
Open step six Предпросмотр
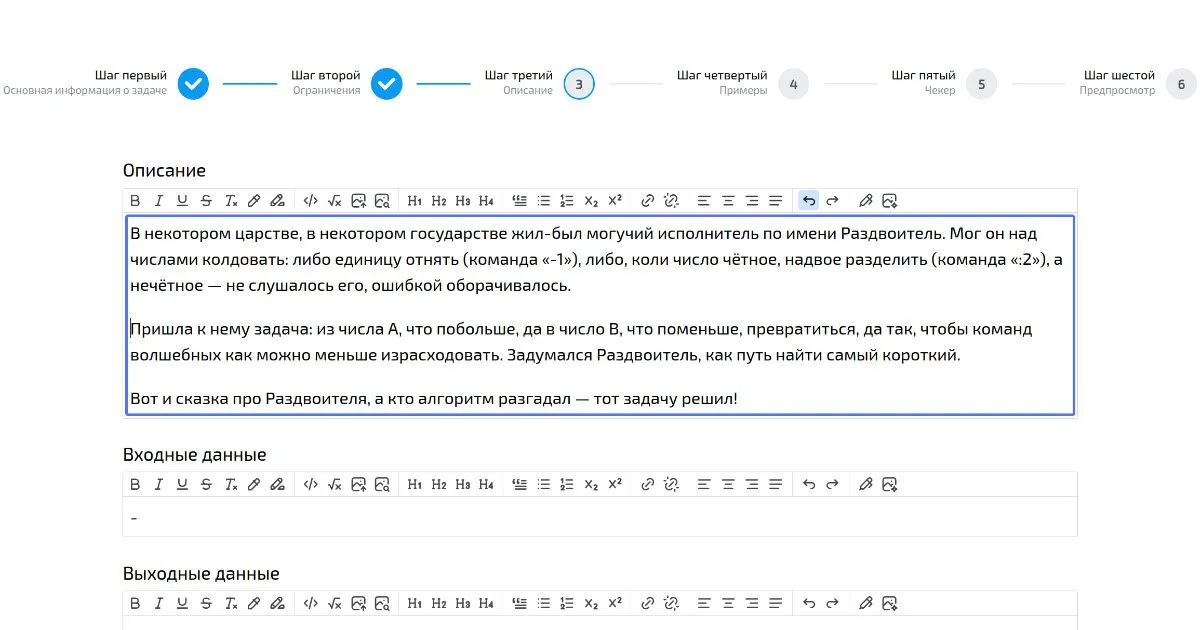1180,84
